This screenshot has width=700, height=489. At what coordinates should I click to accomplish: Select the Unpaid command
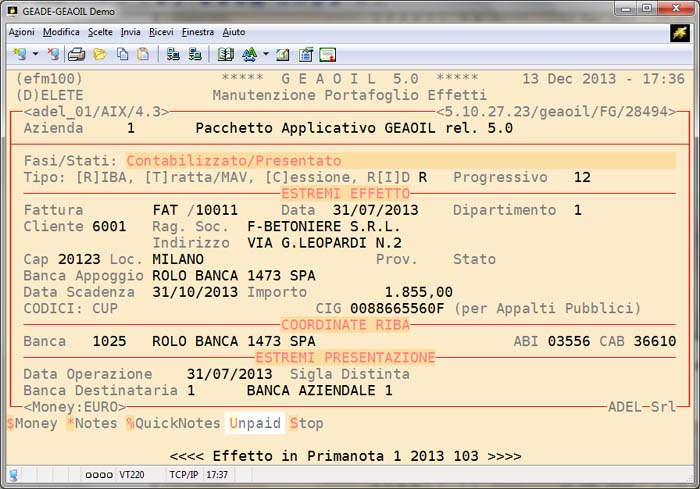coord(255,423)
